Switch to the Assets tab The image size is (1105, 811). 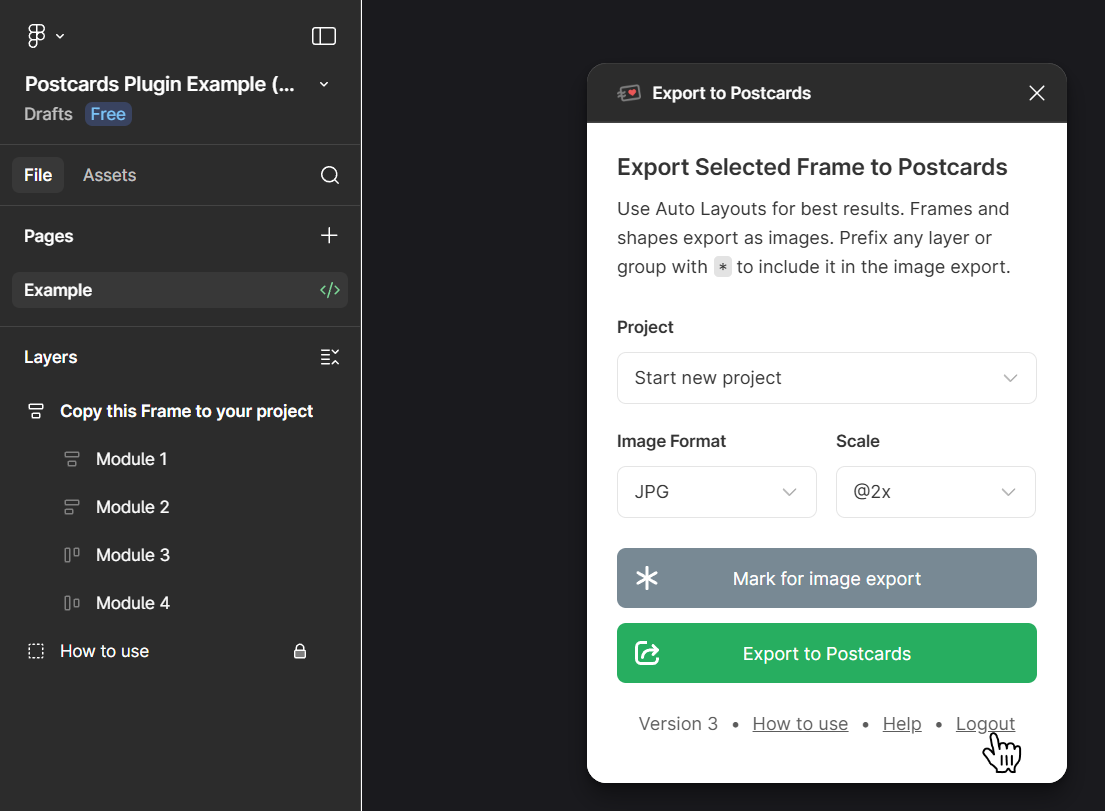109,175
